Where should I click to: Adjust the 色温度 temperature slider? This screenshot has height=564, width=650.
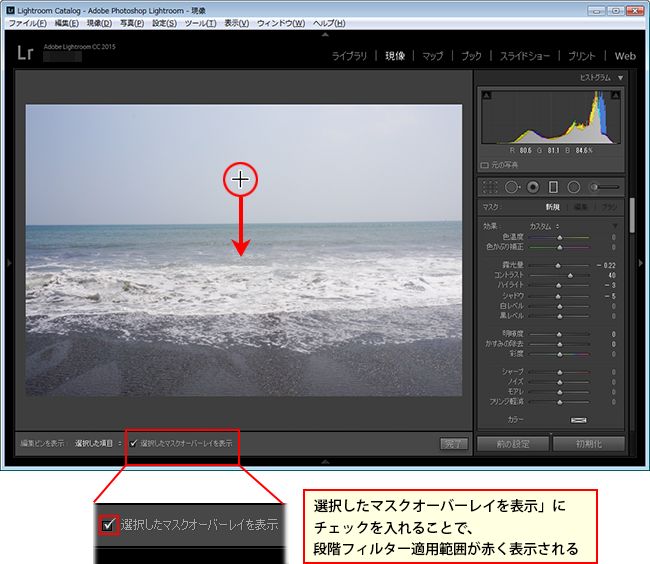coord(560,237)
